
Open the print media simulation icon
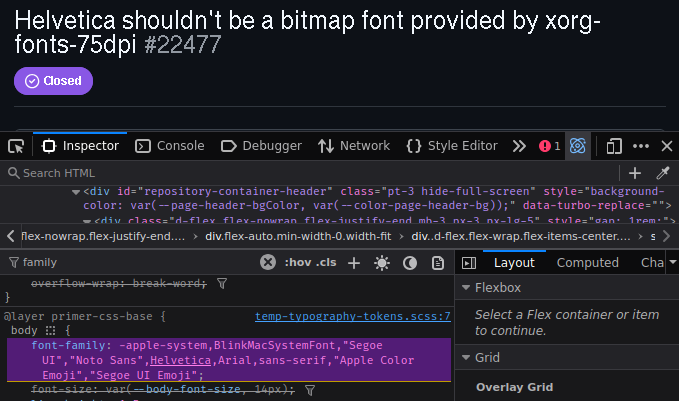pos(437,263)
